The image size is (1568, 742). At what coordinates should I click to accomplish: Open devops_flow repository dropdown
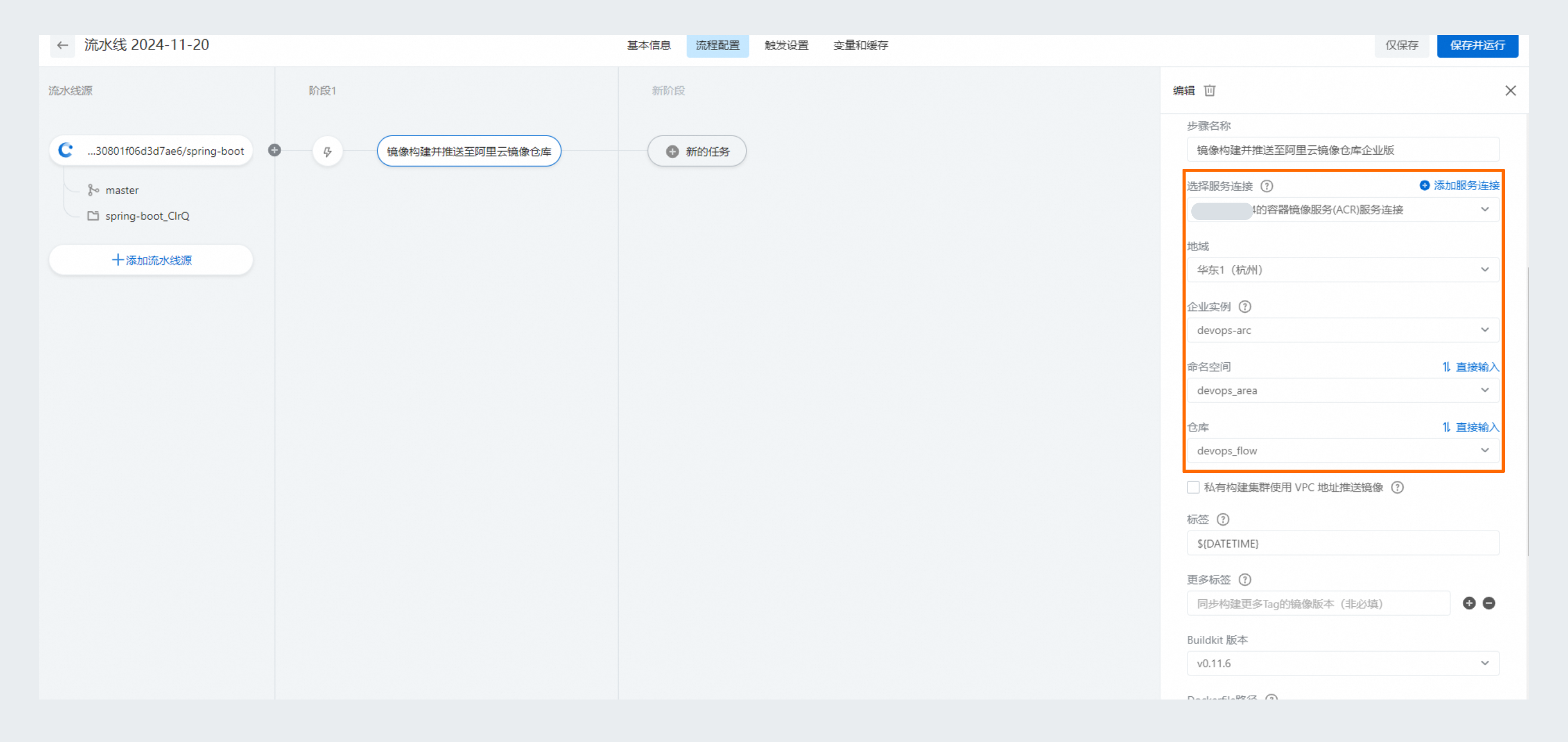click(x=1343, y=450)
